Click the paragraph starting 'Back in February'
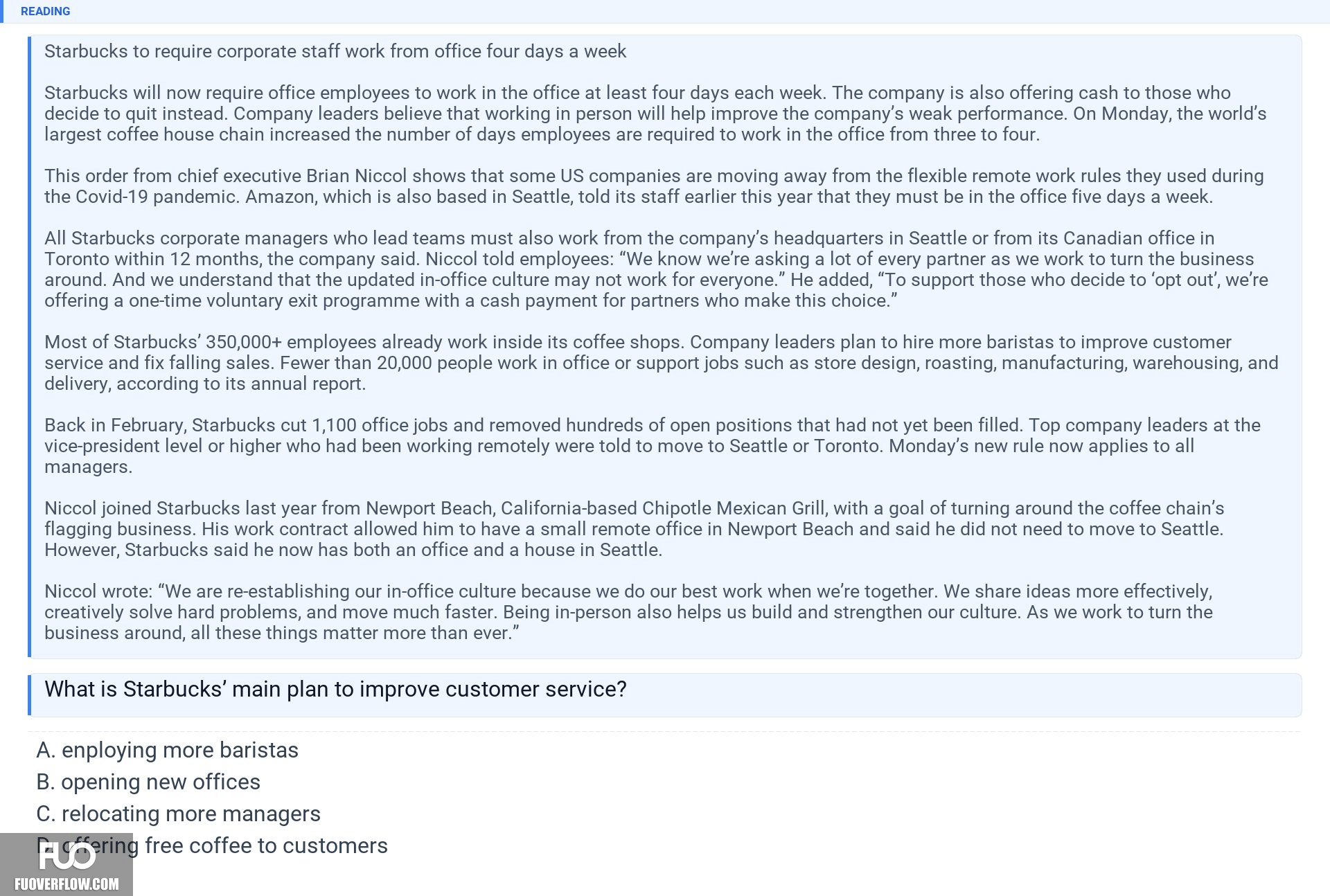Viewport: 1330px width, 896px height. pos(653,446)
